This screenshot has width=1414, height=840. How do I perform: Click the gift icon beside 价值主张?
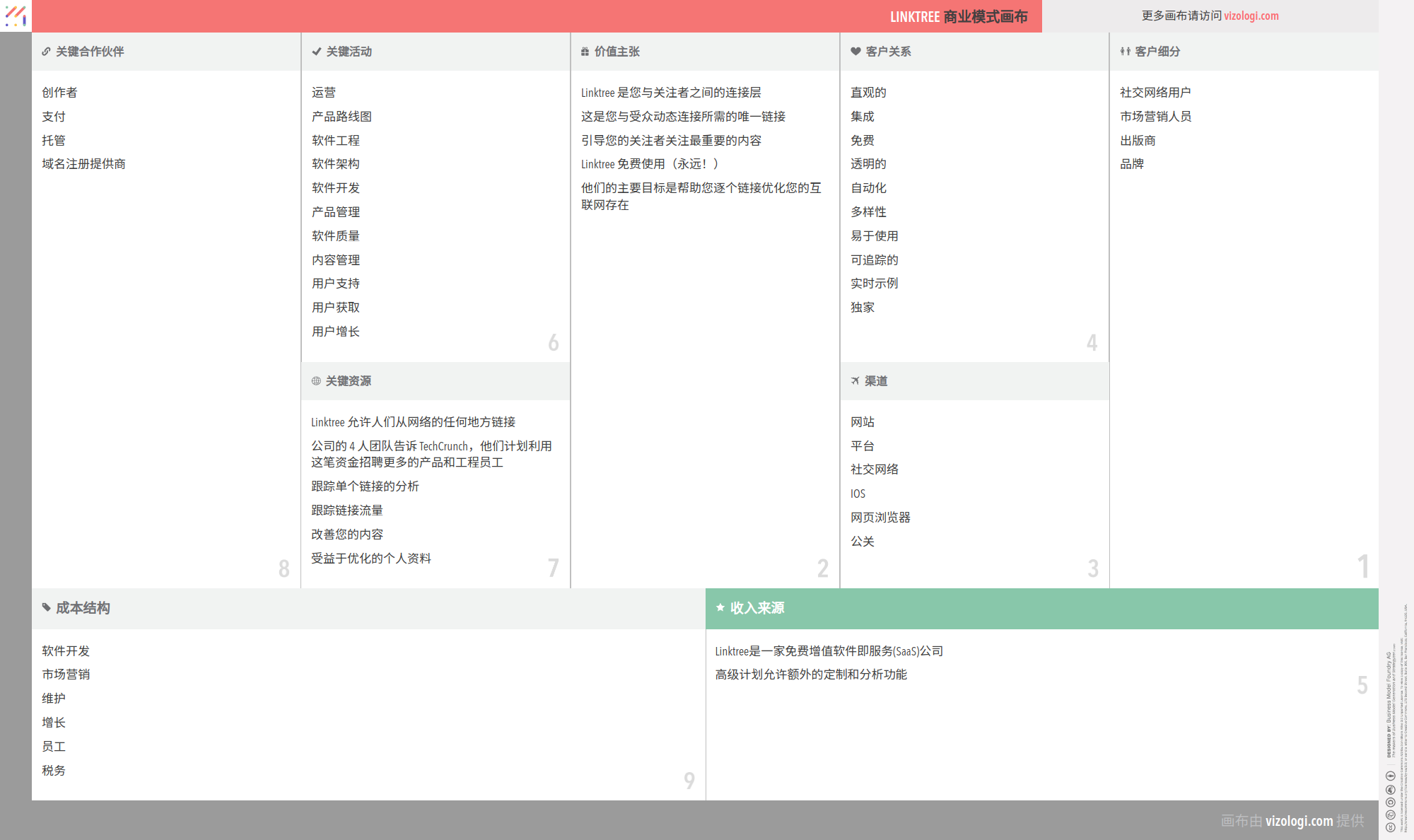tap(585, 52)
